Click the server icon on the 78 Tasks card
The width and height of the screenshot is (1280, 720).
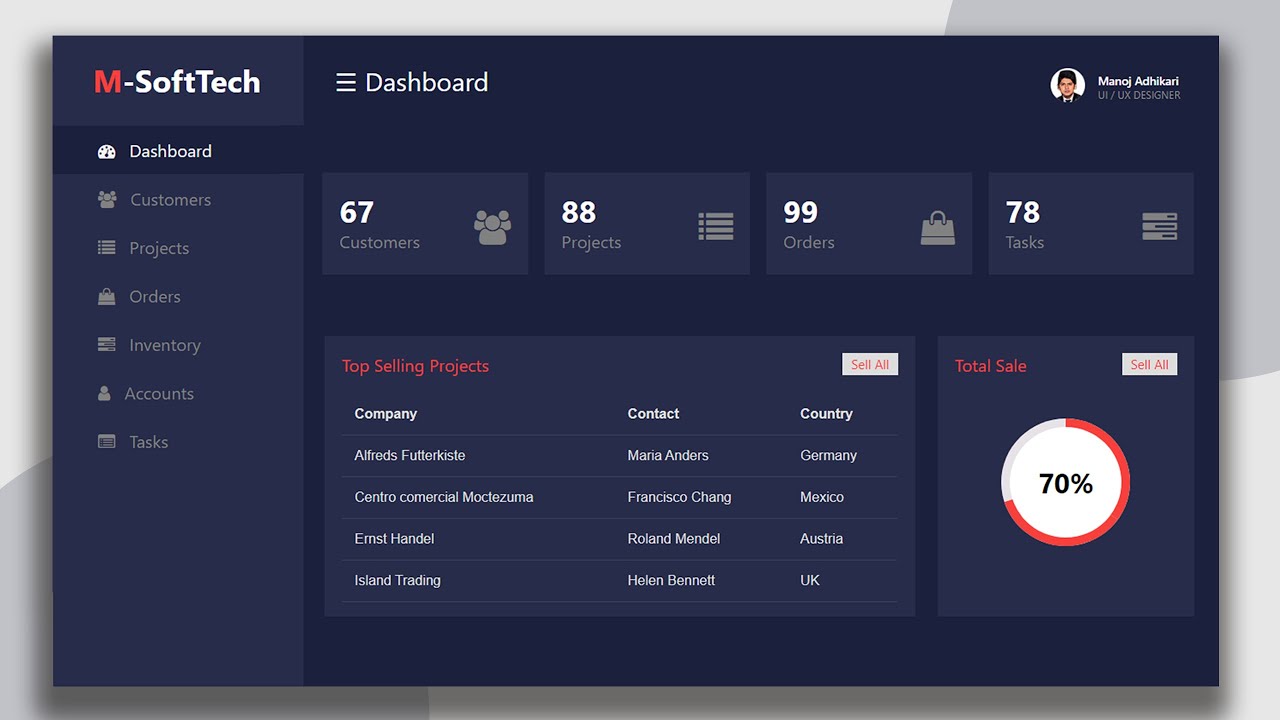[x=1160, y=226]
